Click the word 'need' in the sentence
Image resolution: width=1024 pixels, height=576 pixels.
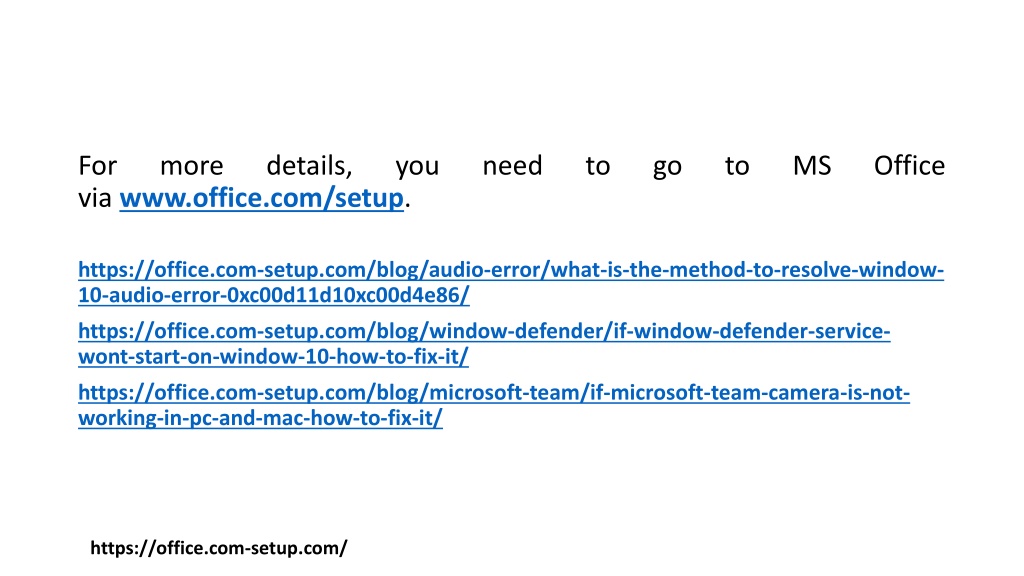[513, 166]
